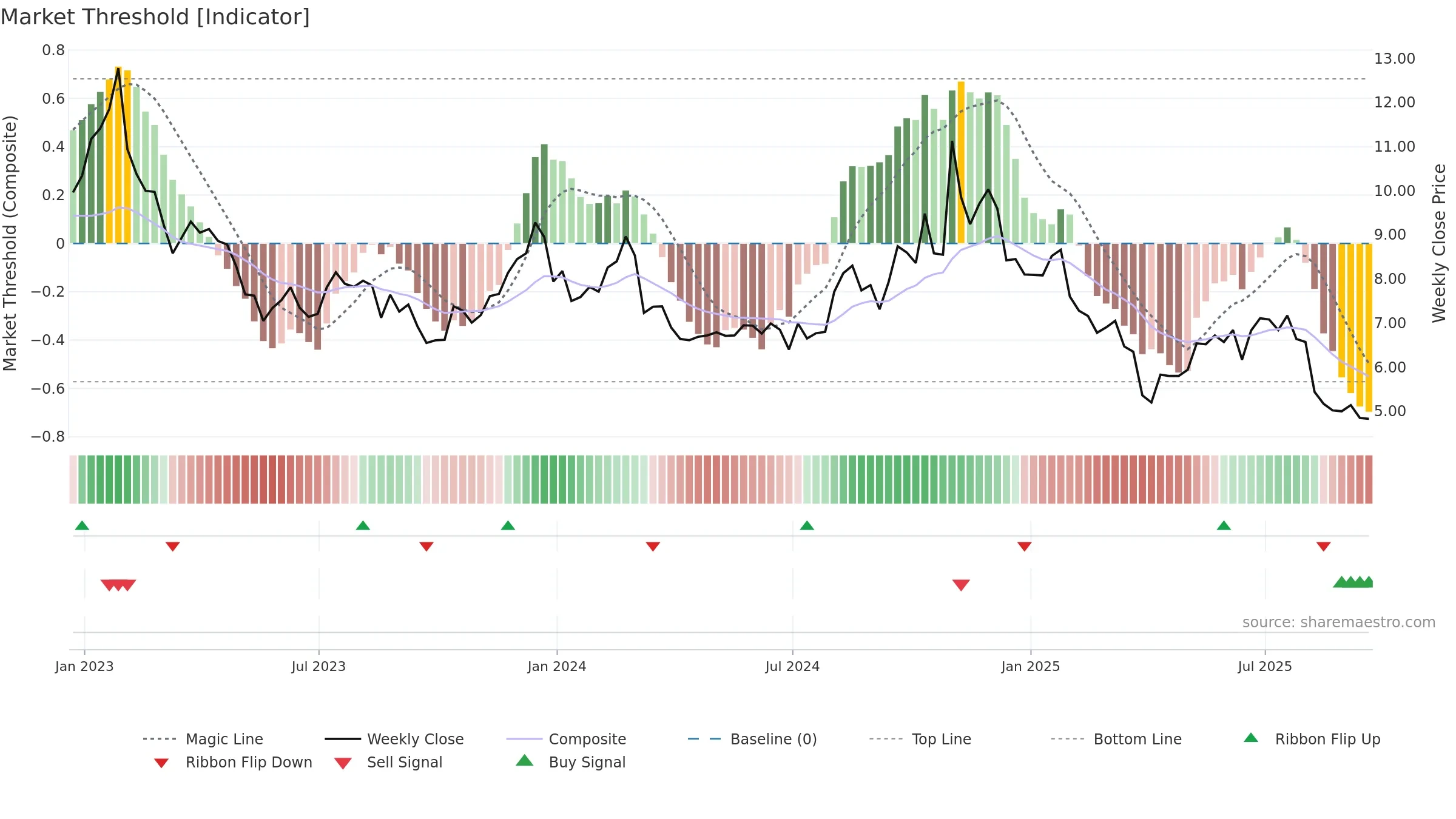This screenshot has height=819, width=1456.
Task: Click the Jul 2023 axis label
Action: coord(318,666)
